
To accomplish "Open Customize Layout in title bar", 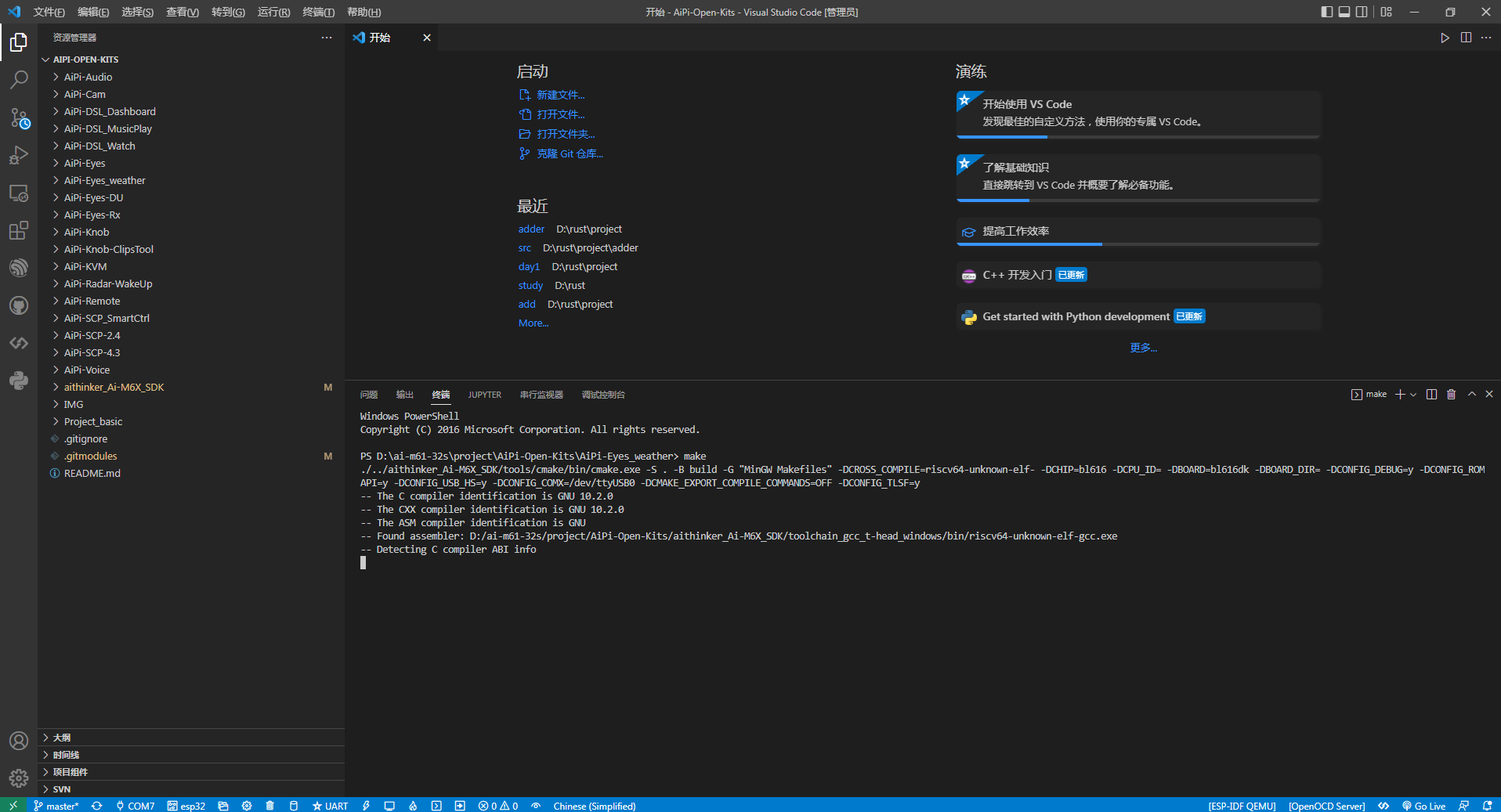I will [1387, 12].
